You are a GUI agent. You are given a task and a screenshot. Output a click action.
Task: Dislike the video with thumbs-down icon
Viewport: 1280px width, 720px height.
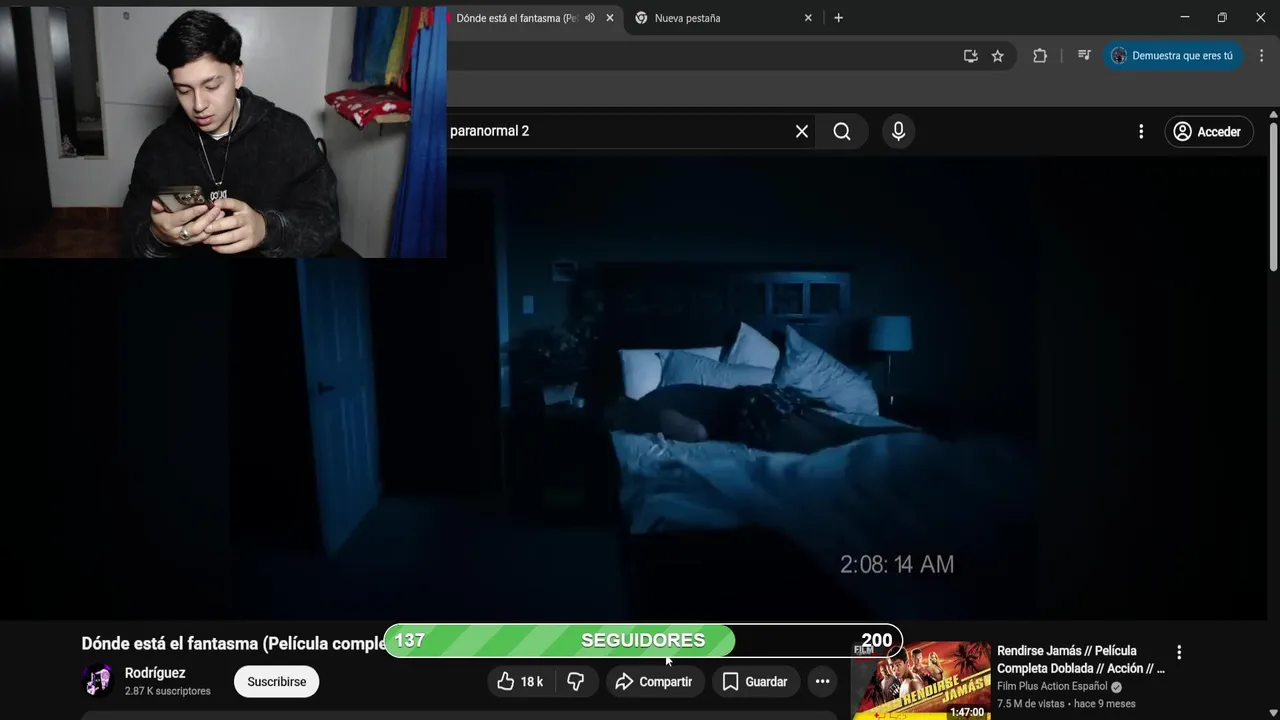point(576,681)
